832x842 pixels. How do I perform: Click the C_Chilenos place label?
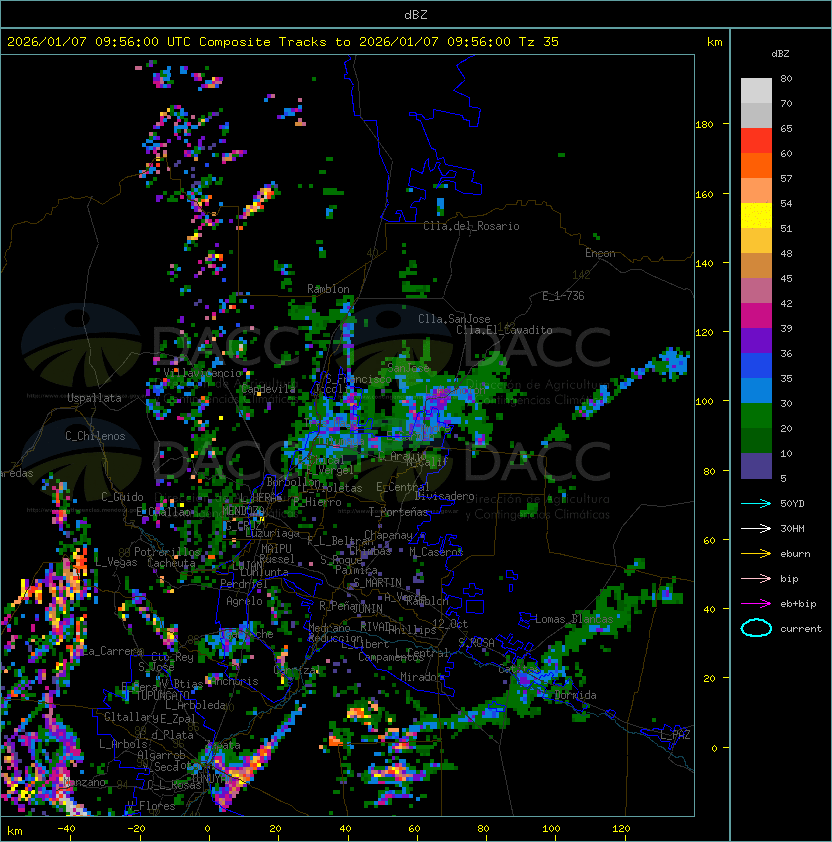[x=95, y=436]
